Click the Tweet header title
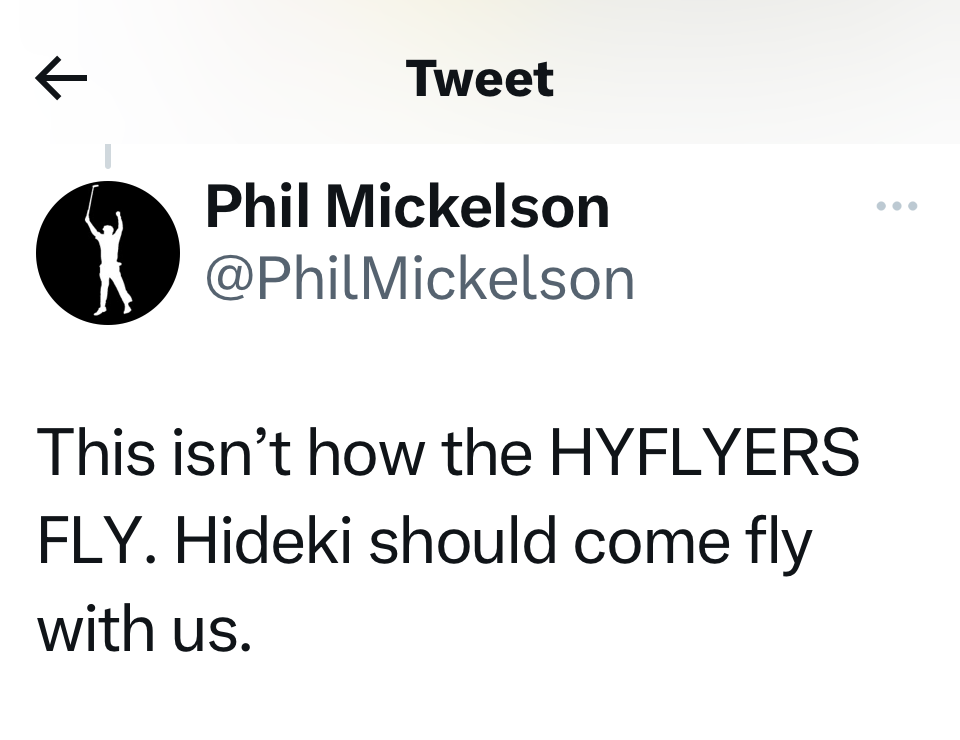The image size is (960, 740). tap(479, 79)
